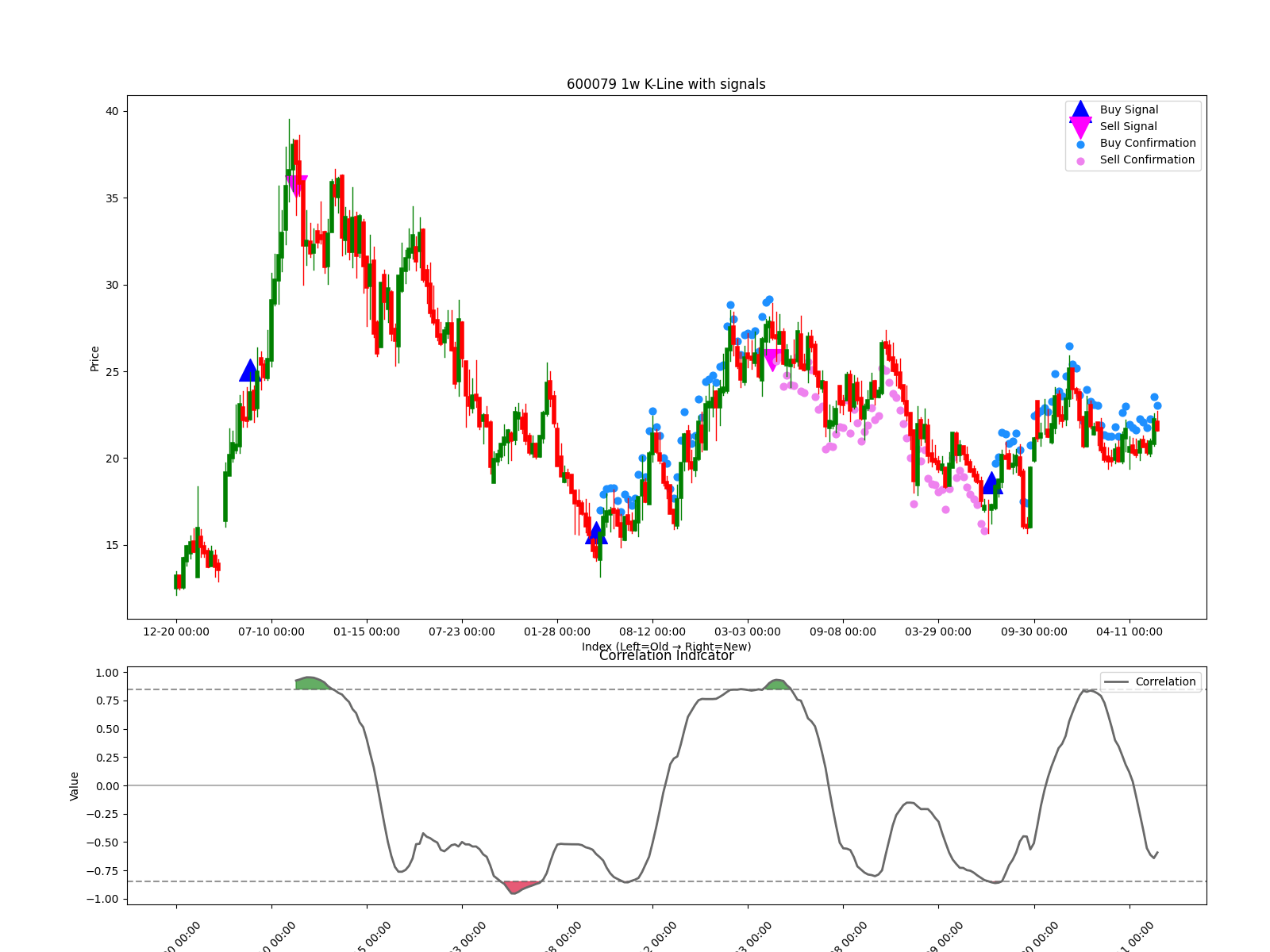Click the Buy Signal legend triangle icon

pos(1080,110)
